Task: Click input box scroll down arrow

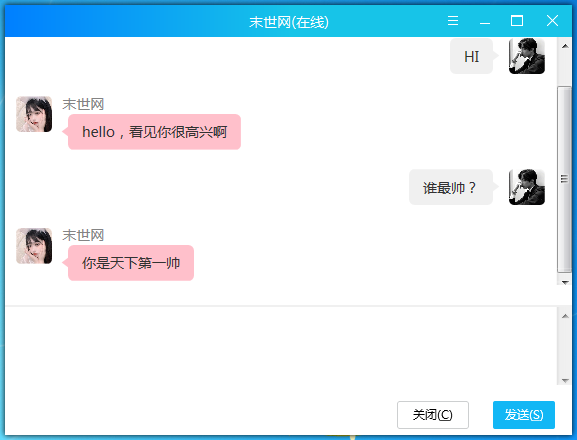Action: [x=565, y=380]
